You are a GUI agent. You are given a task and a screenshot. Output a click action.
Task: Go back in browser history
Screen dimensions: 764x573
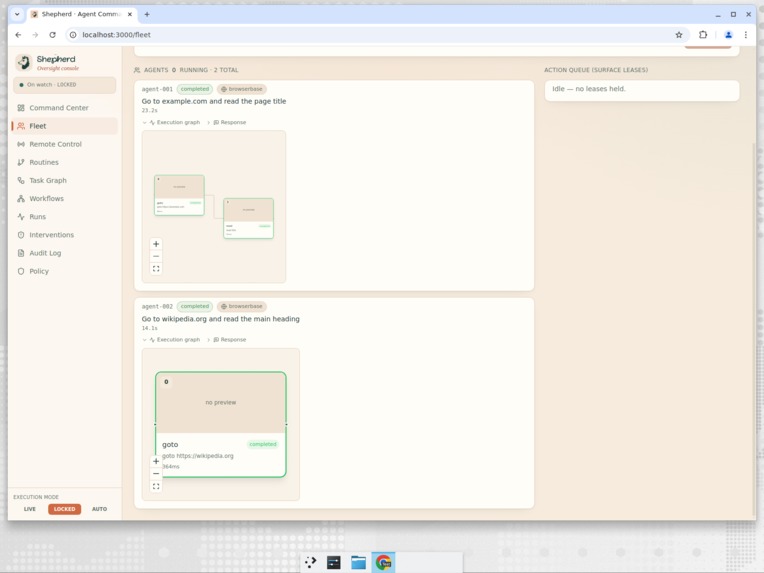tap(18, 35)
